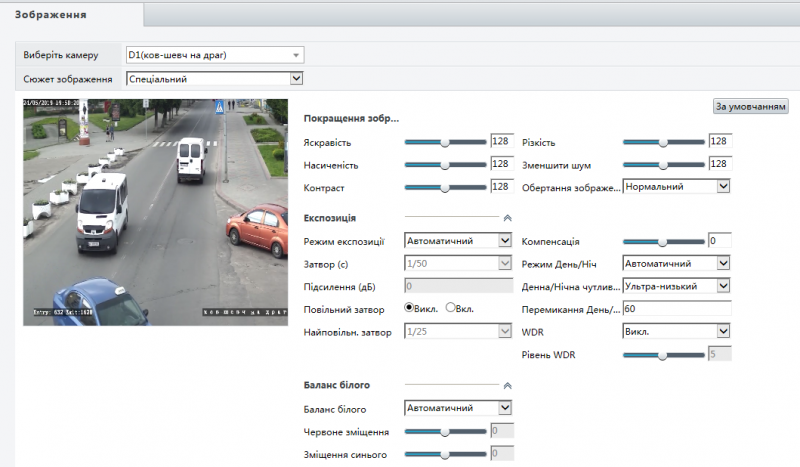The height and width of the screenshot is (467, 800).
Task: Open the Сюжет зображення dropdown
Action: click(215, 79)
